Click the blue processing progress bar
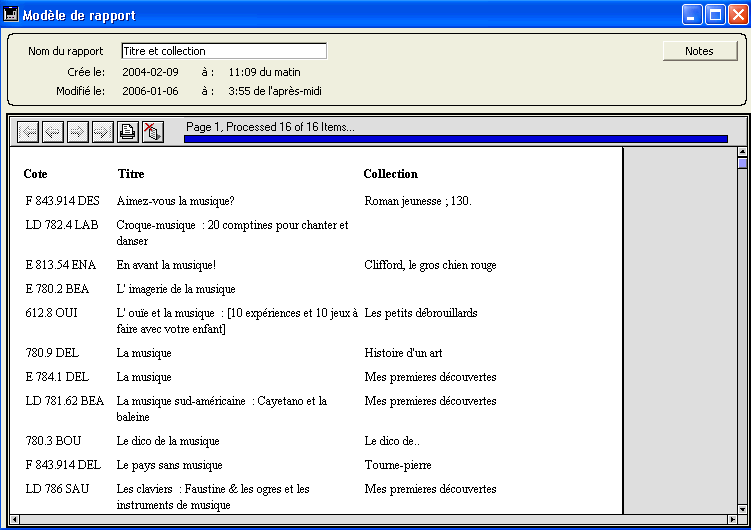Screen dimensions: 751x530 coord(455,139)
